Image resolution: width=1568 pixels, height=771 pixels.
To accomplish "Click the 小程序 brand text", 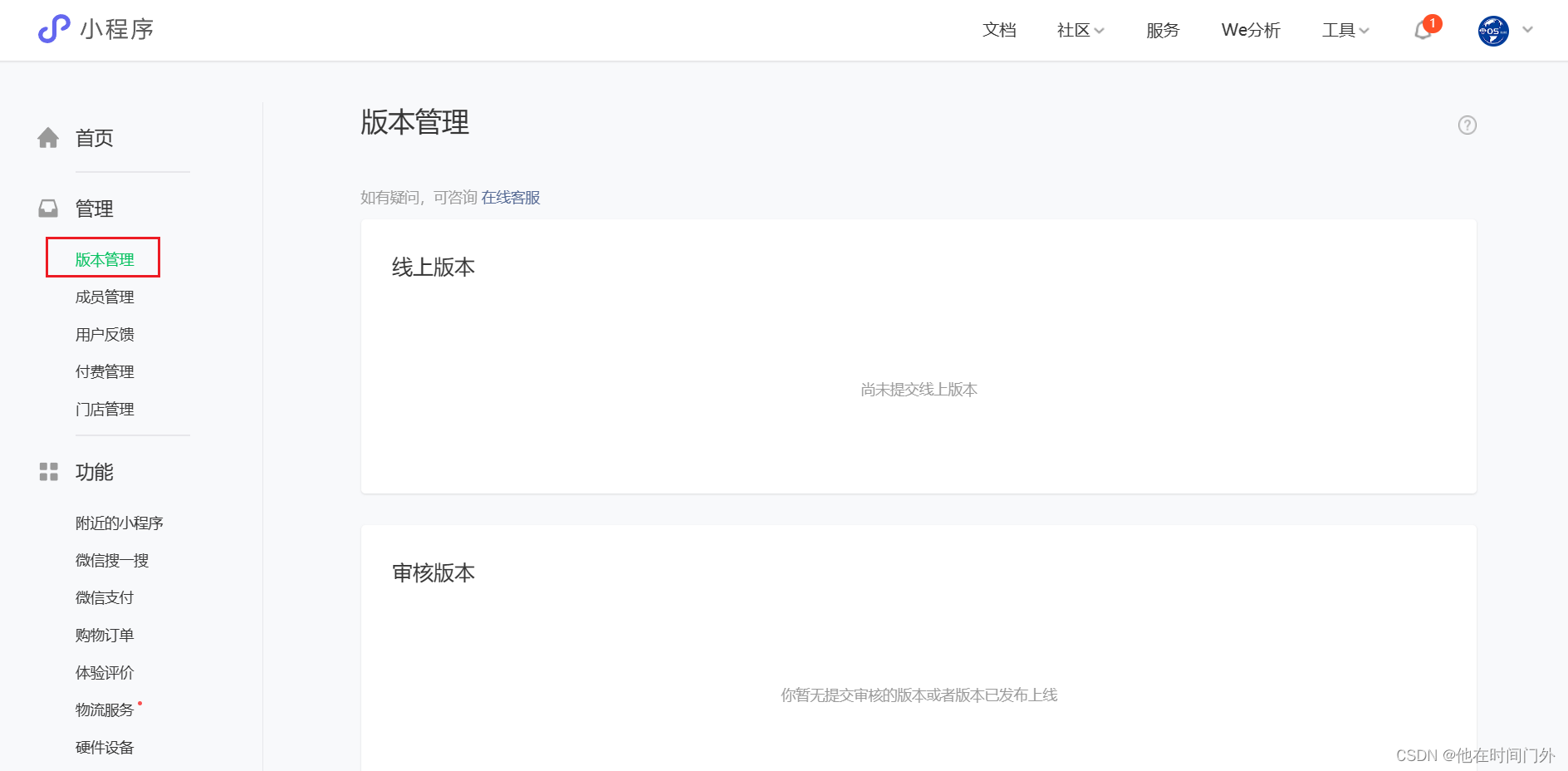I will pos(117,29).
